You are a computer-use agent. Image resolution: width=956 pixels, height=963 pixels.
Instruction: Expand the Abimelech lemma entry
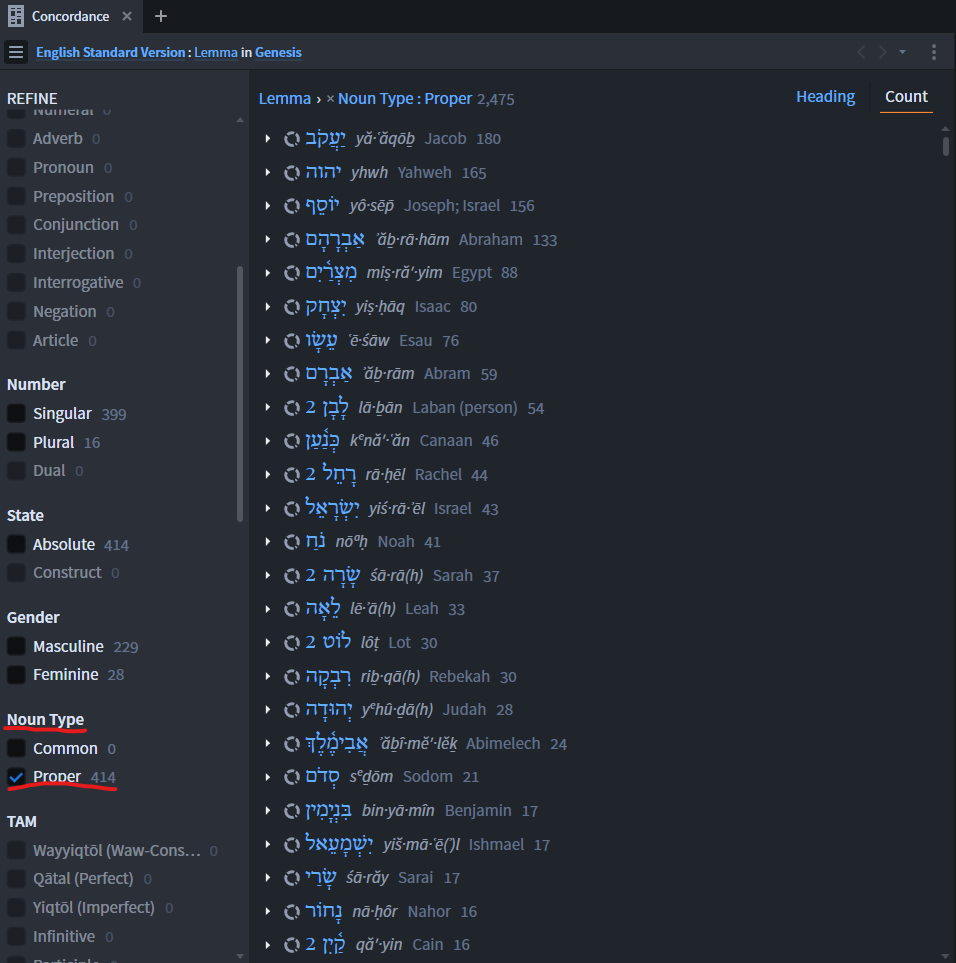[268, 744]
